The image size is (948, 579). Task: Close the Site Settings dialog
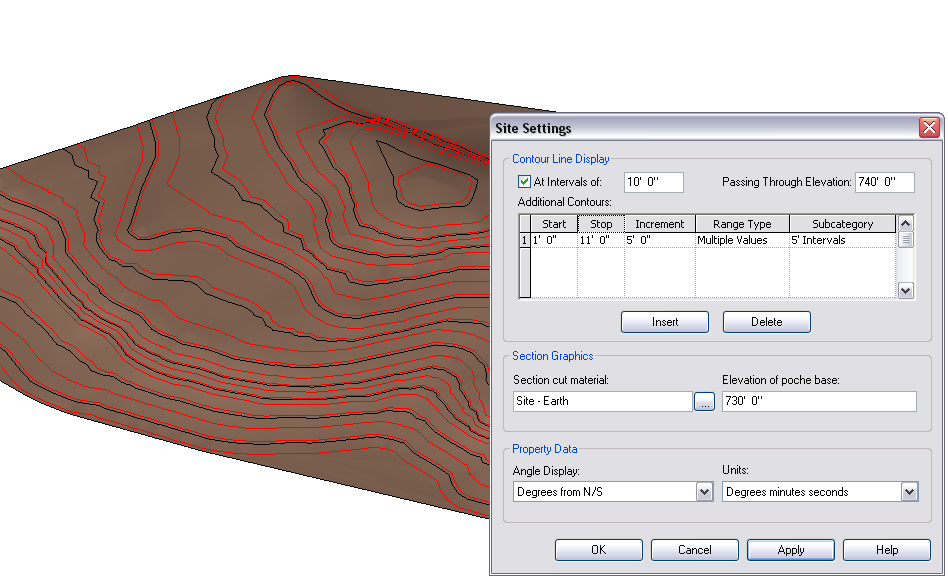pyautogui.click(x=929, y=128)
